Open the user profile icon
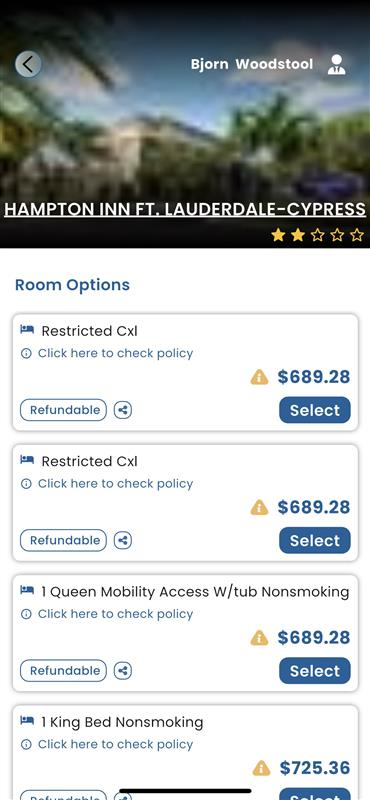The width and height of the screenshot is (370, 800). coord(336,65)
